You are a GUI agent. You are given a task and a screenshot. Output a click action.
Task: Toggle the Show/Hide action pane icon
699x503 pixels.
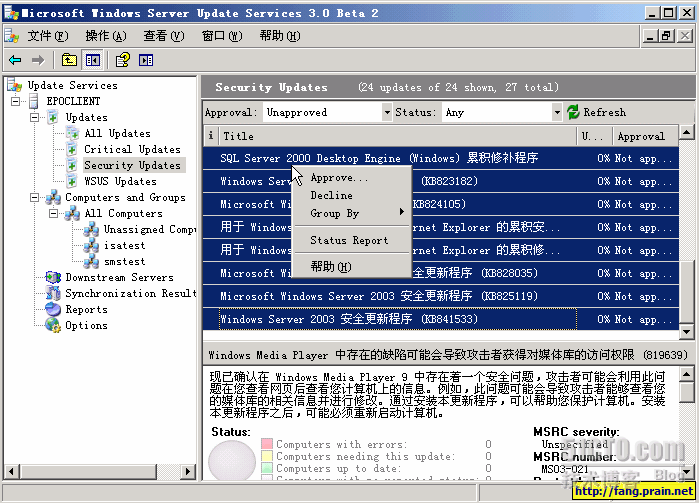146,60
